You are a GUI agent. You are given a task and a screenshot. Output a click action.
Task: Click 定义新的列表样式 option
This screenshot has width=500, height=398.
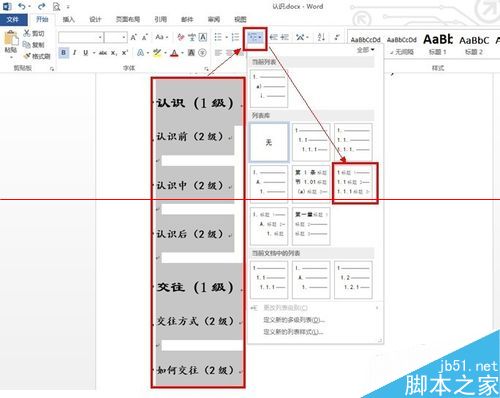(293, 332)
